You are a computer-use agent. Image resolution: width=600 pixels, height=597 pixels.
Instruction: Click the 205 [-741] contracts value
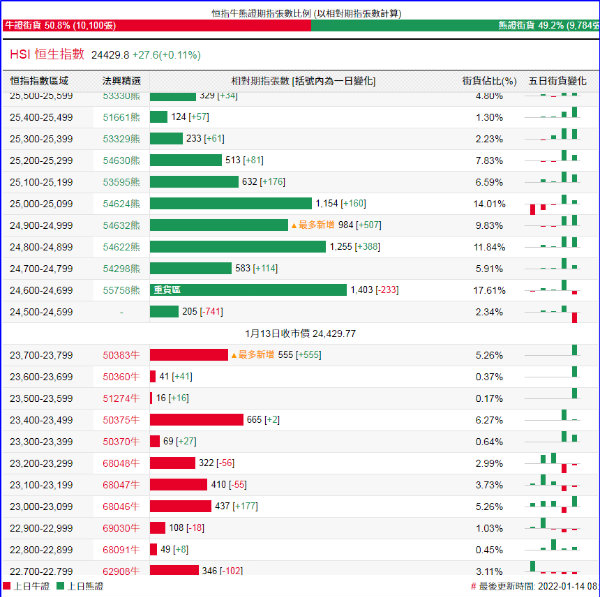[203, 312]
